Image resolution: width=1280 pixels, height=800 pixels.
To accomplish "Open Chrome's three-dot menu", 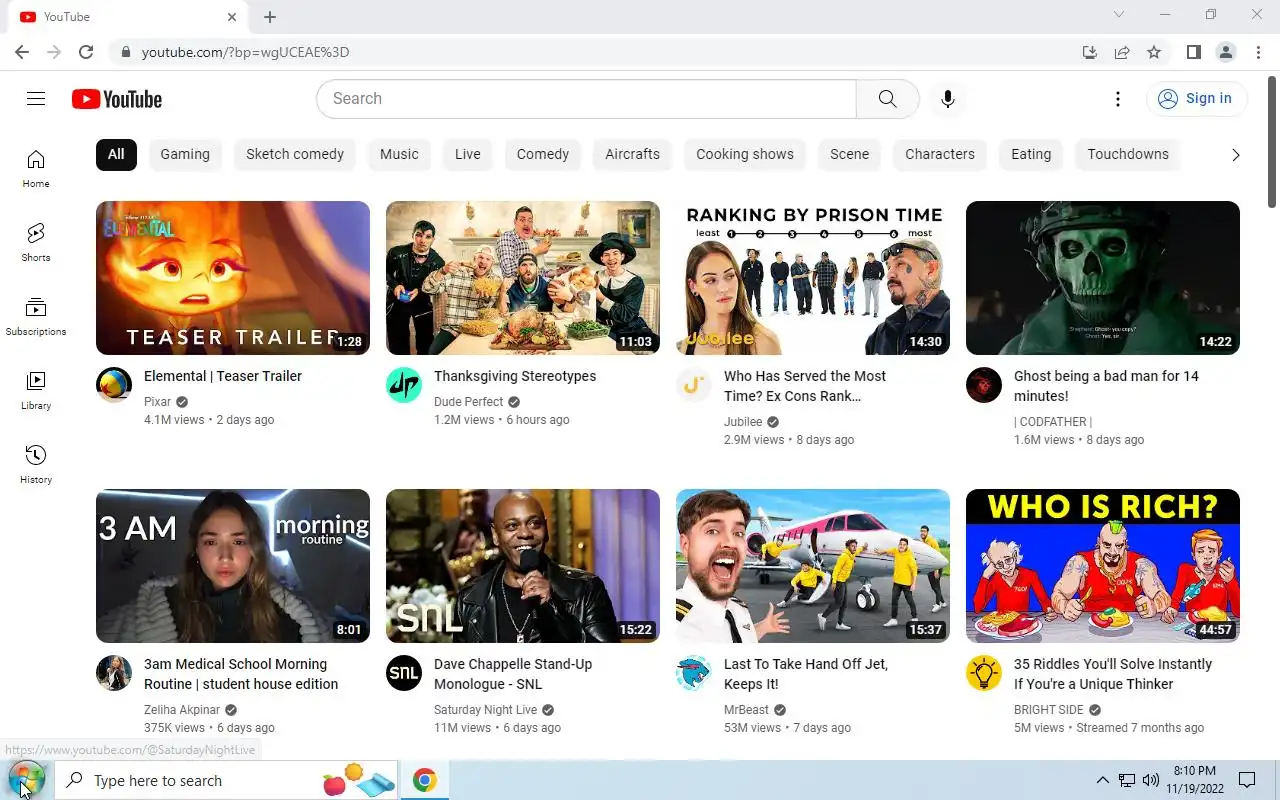I will 1257,52.
